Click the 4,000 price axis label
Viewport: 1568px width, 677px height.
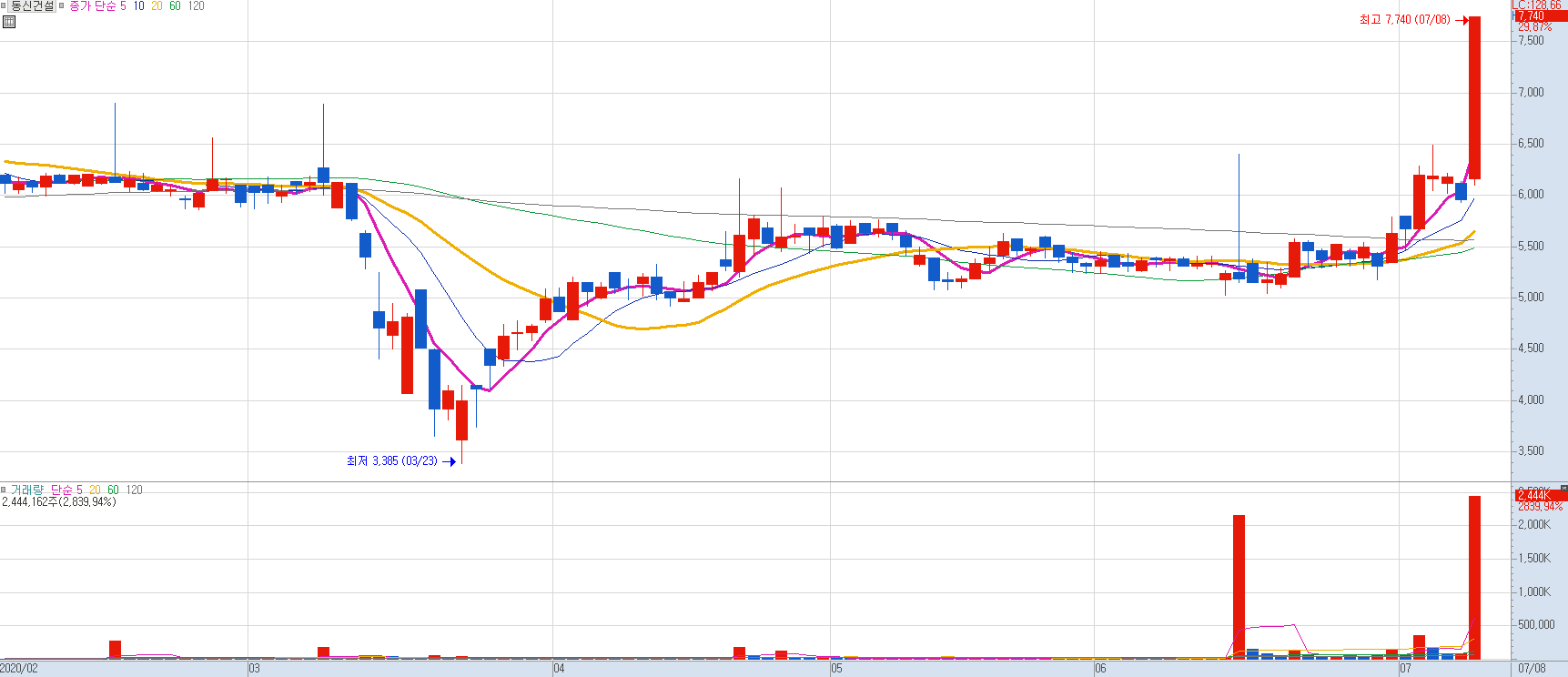(x=1531, y=399)
